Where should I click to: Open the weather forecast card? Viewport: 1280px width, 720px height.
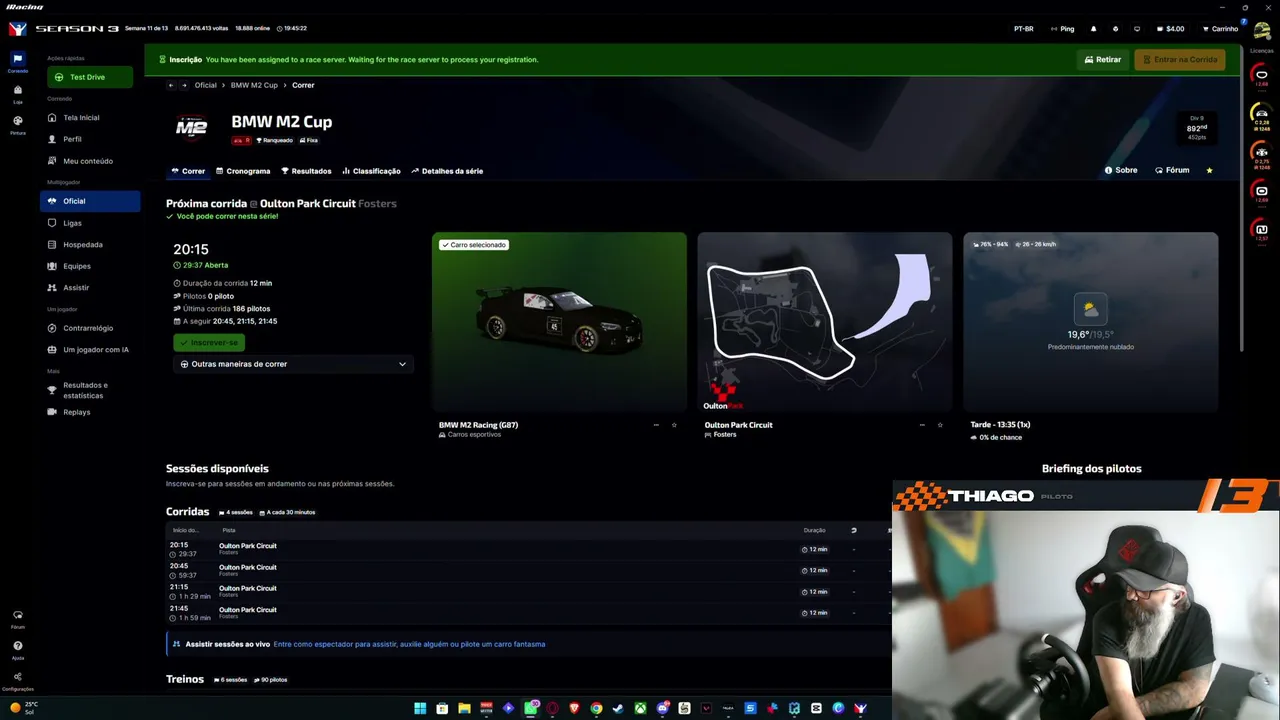pyautogui.click(x=1091, y=322)
